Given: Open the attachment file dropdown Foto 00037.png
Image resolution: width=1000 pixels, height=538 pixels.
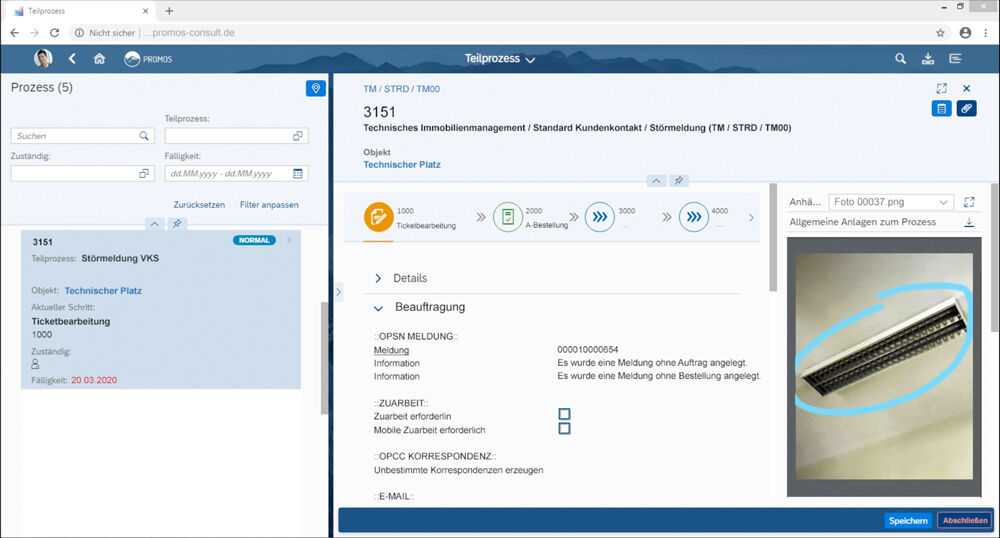Looking at the screenshot, I should [x=890, y=202].
